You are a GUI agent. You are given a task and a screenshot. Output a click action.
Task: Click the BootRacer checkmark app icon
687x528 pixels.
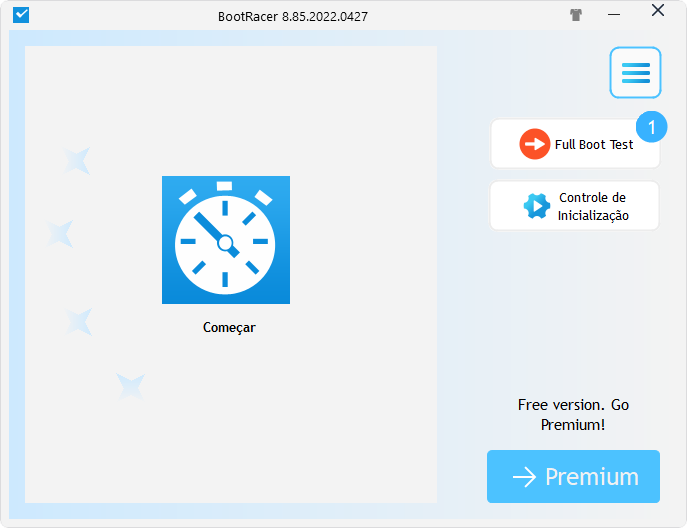point(21,15)
